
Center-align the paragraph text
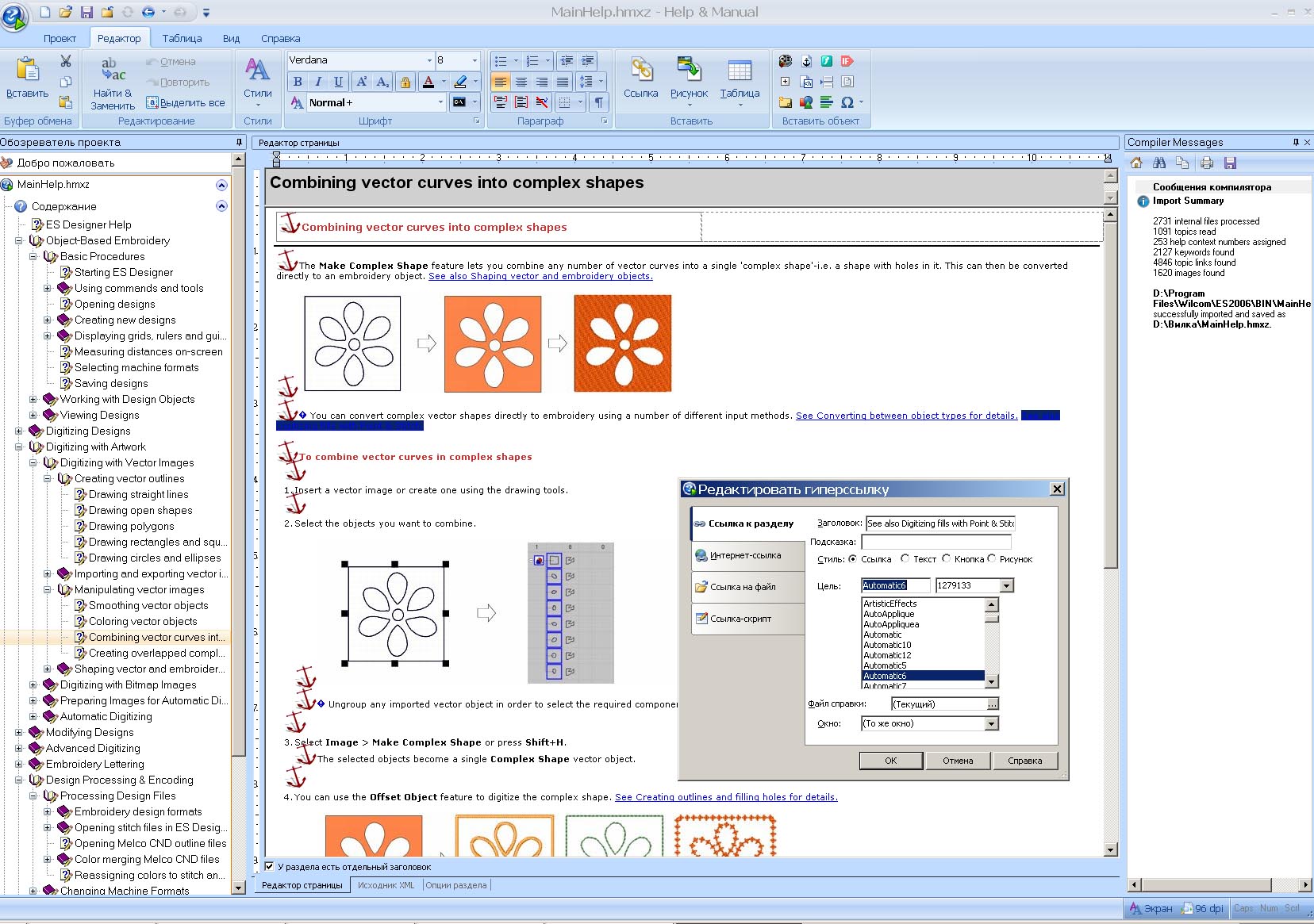click(521, 82)
